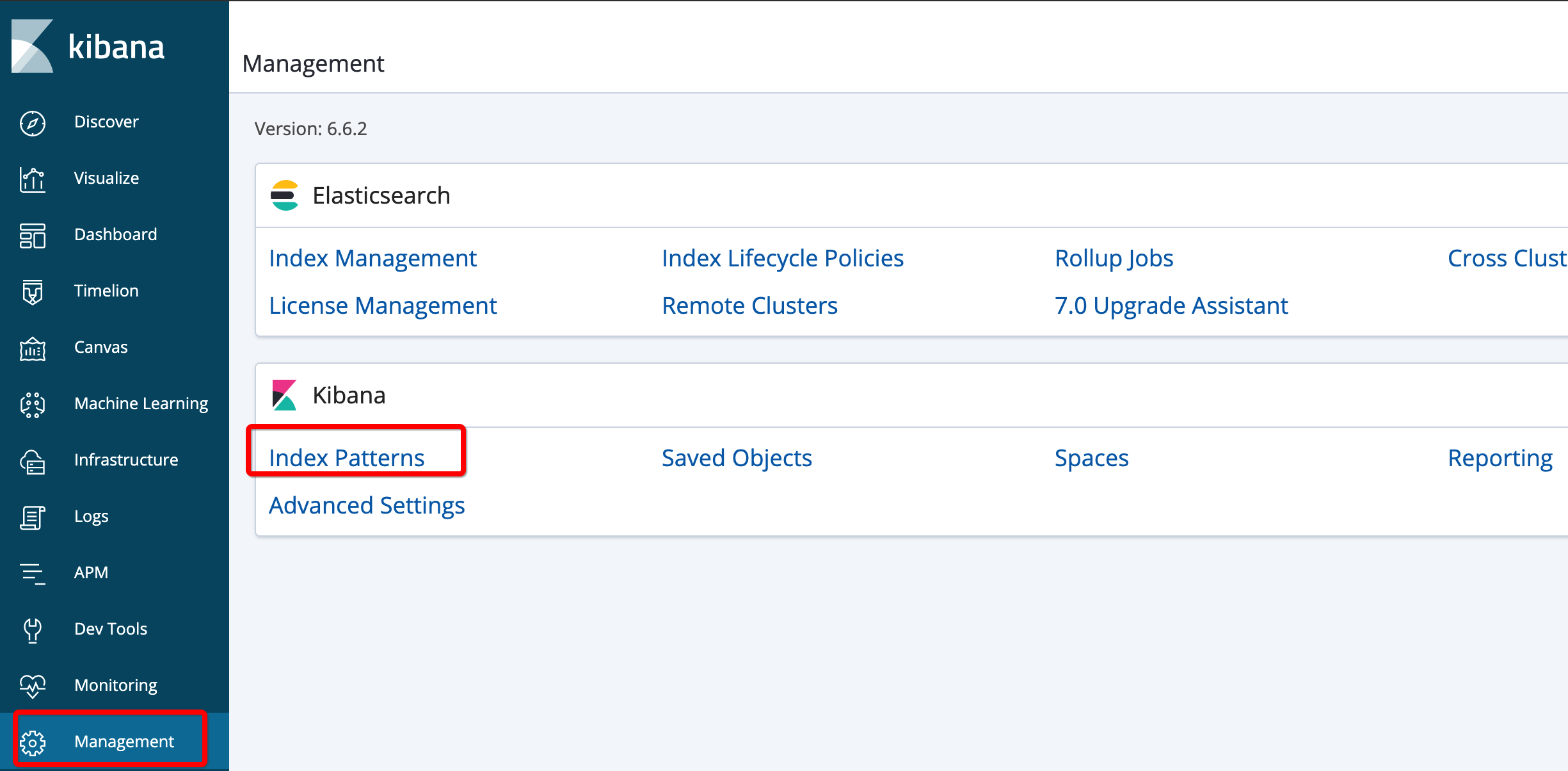Open the 7.0 Upgrade Assistant link
1568x771 pixels.
point(1171,306)
